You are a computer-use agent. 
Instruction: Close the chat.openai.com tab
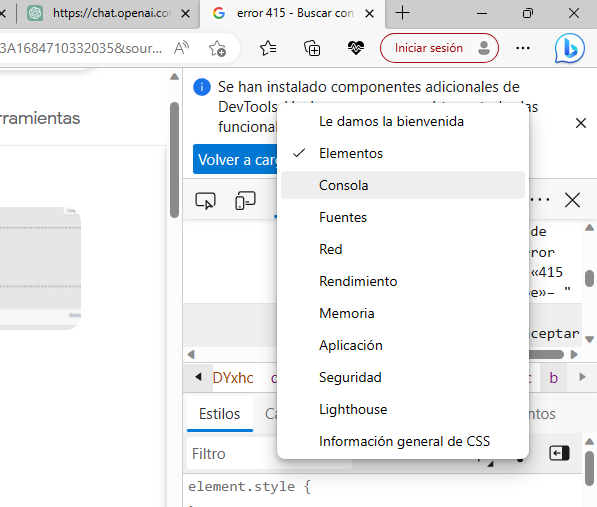click(185, 14)
